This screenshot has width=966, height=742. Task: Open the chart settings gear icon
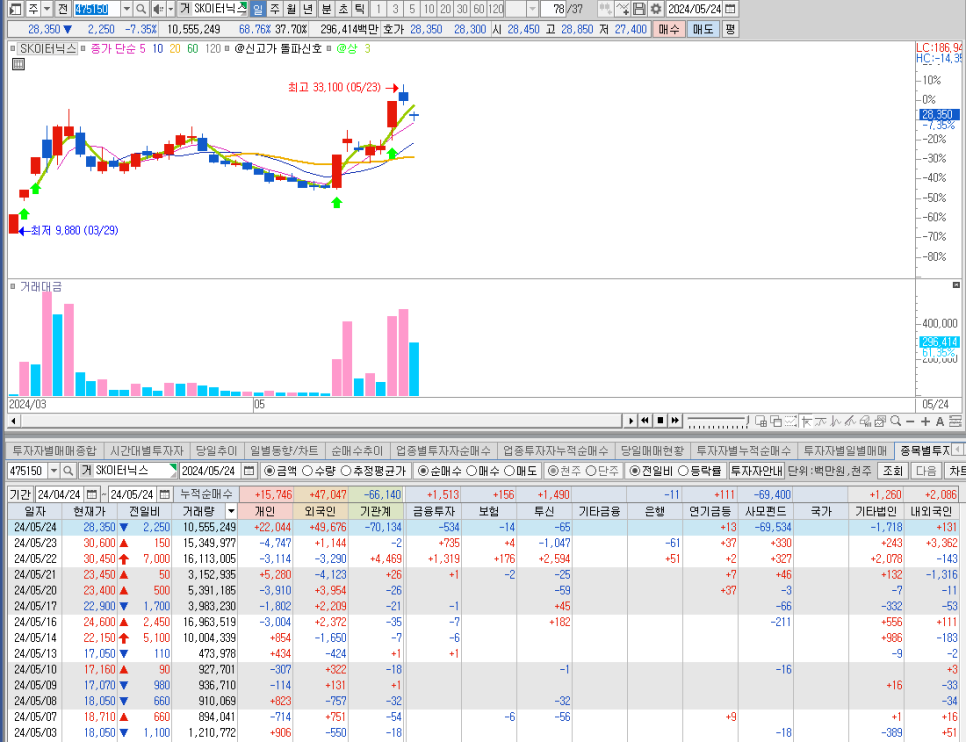pos(656,9)
